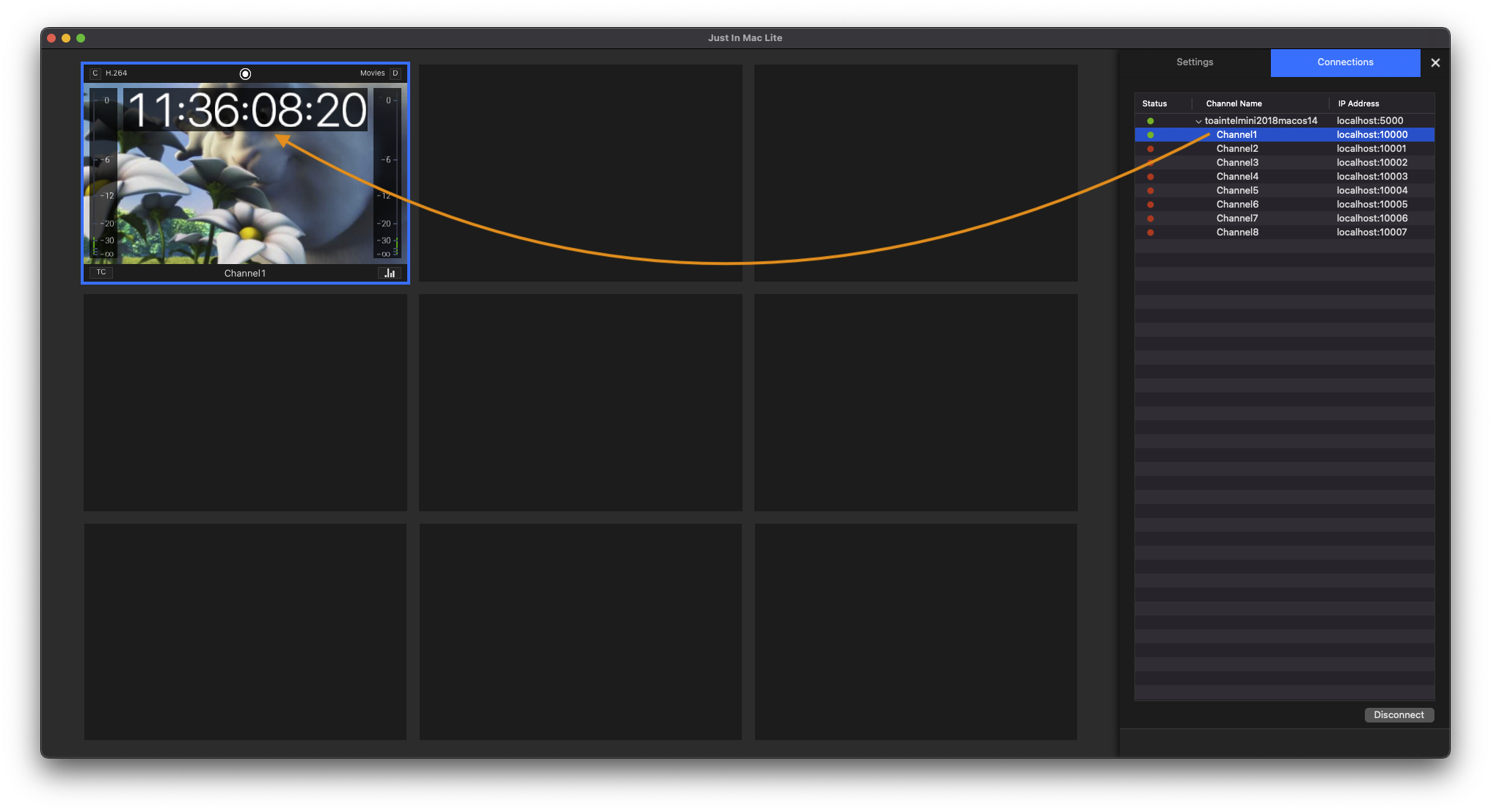Select Channel3 in the connections list
The height and width of the screenshot is (812, 1491).
point(1284,163)
